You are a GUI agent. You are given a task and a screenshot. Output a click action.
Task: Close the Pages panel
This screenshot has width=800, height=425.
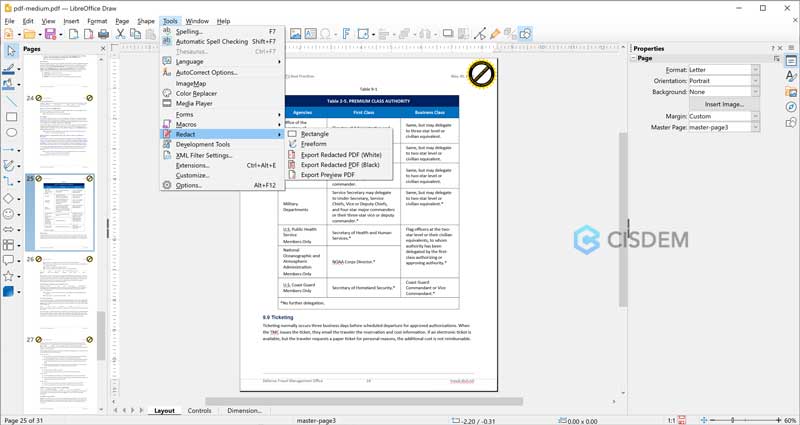click(103, 48)
